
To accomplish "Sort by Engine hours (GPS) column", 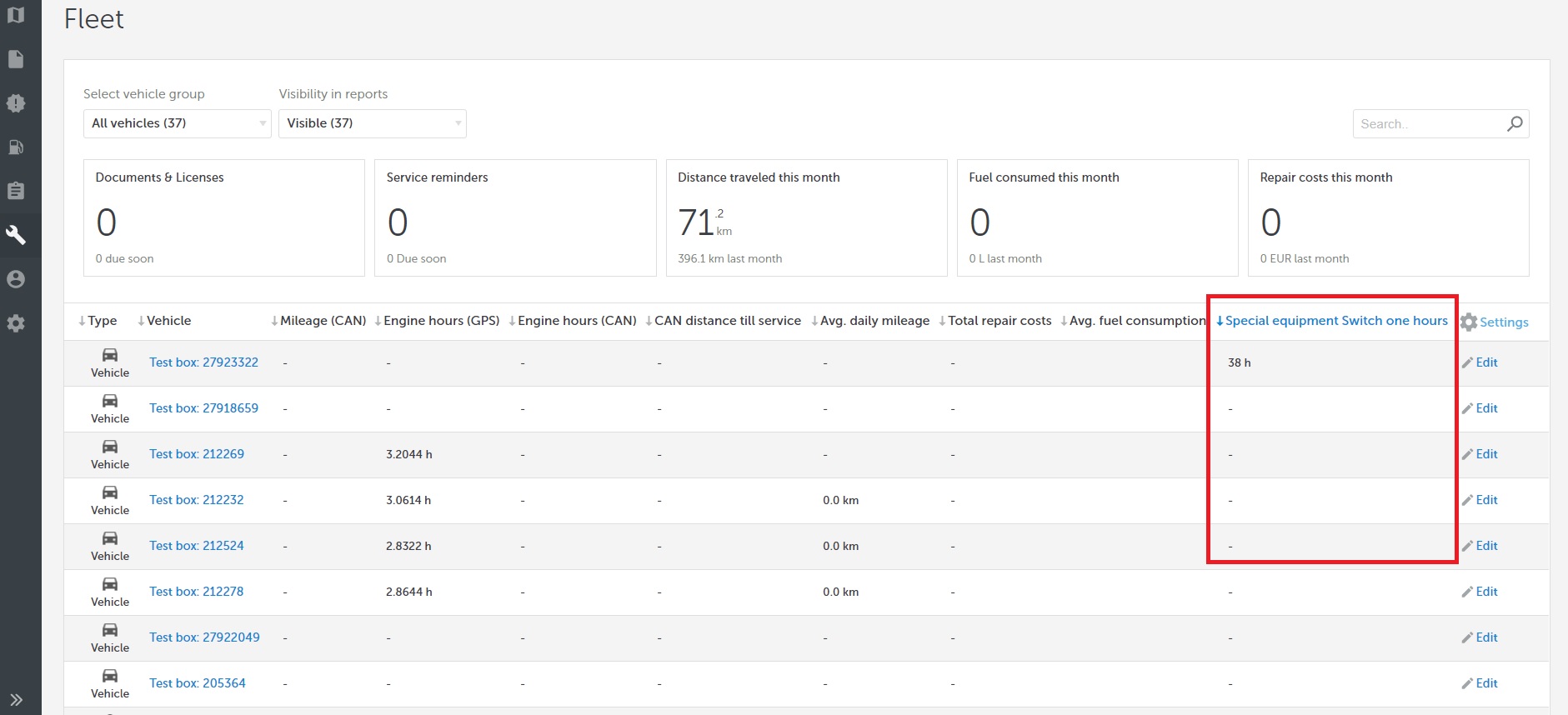I will [x=437, y=321].
